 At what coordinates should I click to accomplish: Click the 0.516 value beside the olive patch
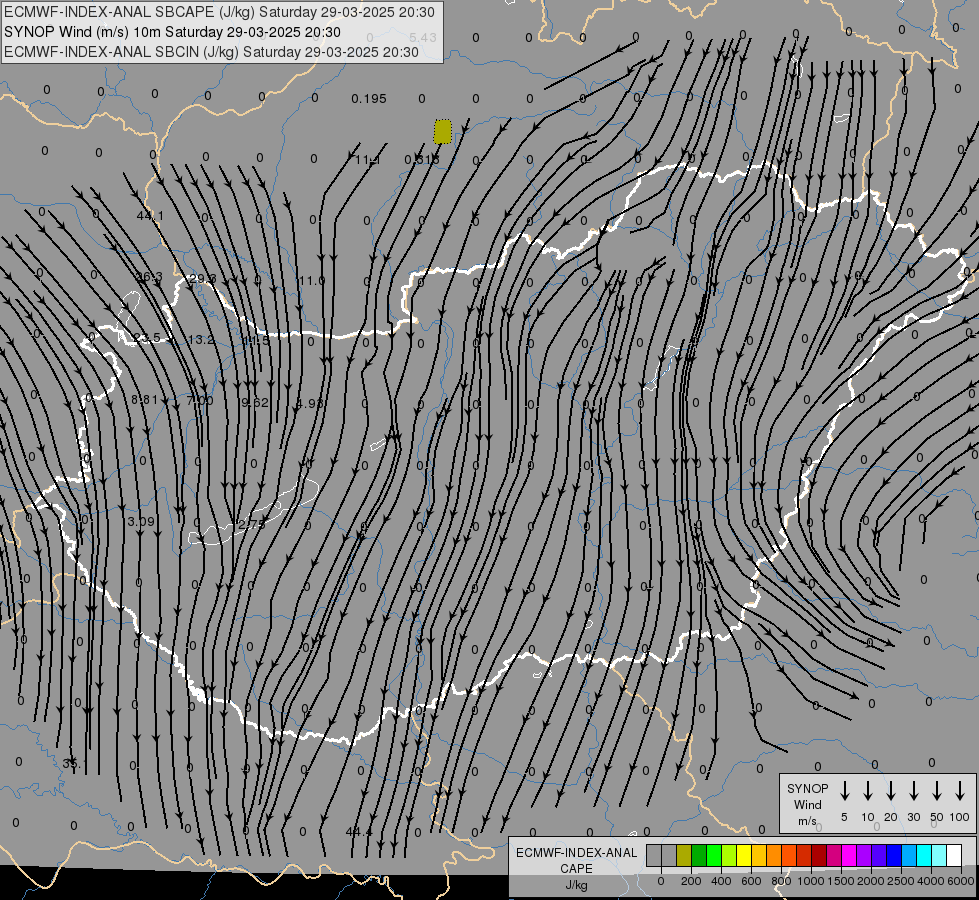[x=422, y=160]
